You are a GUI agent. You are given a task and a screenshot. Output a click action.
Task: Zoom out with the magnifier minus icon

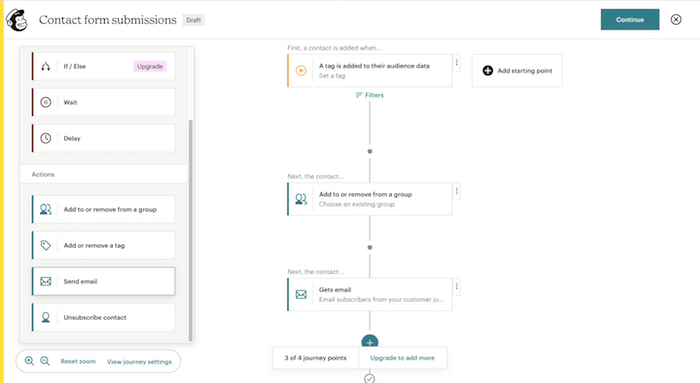[45, 361]
